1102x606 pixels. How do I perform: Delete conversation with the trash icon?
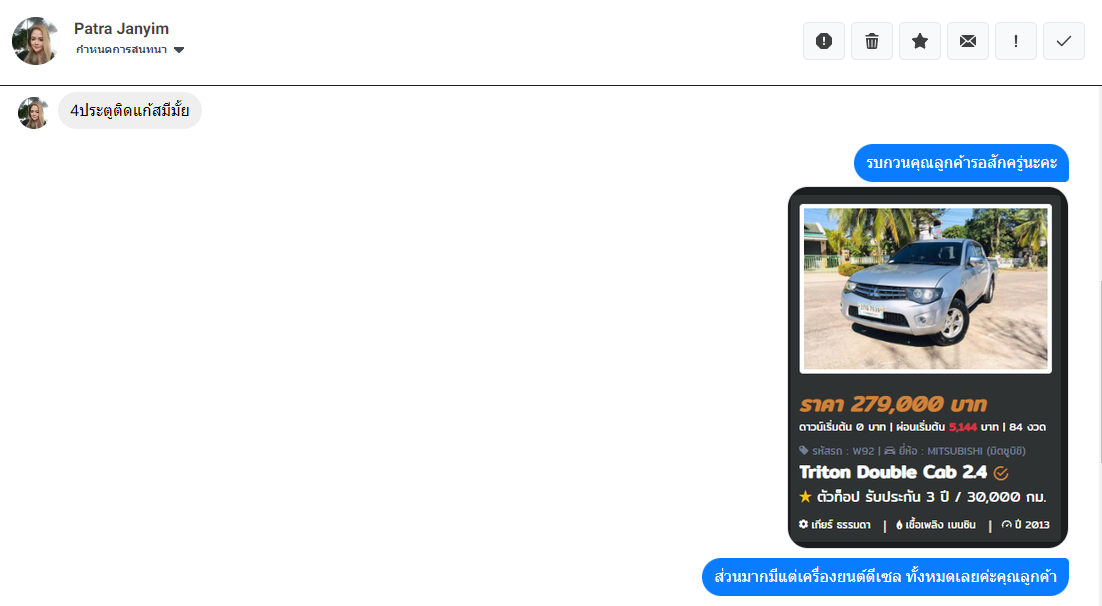click(x=871, y=41)
